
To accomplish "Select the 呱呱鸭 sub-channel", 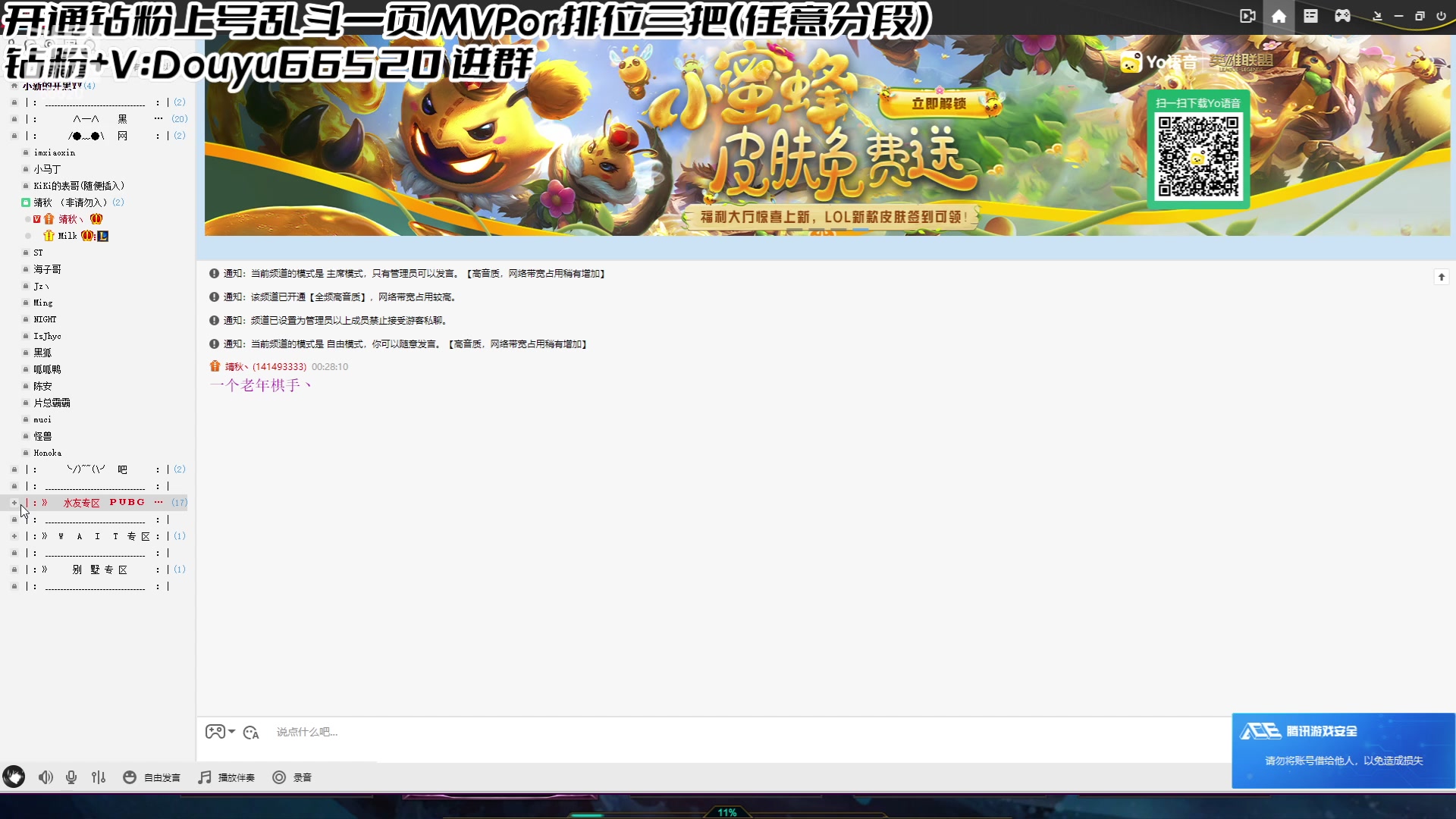I will (47, 369).
